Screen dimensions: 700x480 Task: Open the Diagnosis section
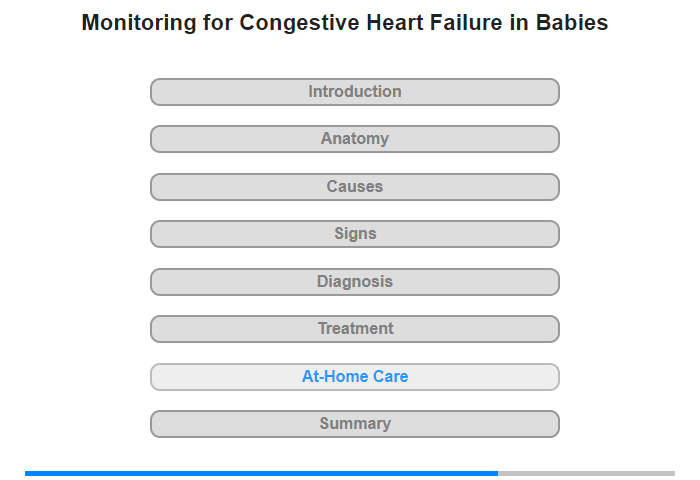(x=355, y=282)
